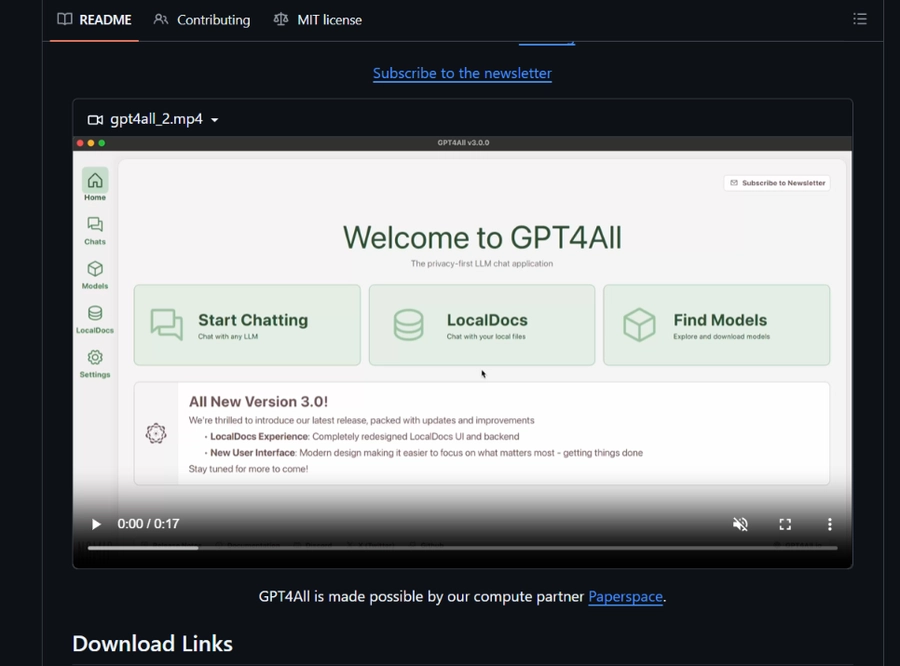This screenshot has width=900, height=666.
Task: Expand the gpt4all_2.mp4 dropdown
Action: pyautogui.click(x=215, y=119)
